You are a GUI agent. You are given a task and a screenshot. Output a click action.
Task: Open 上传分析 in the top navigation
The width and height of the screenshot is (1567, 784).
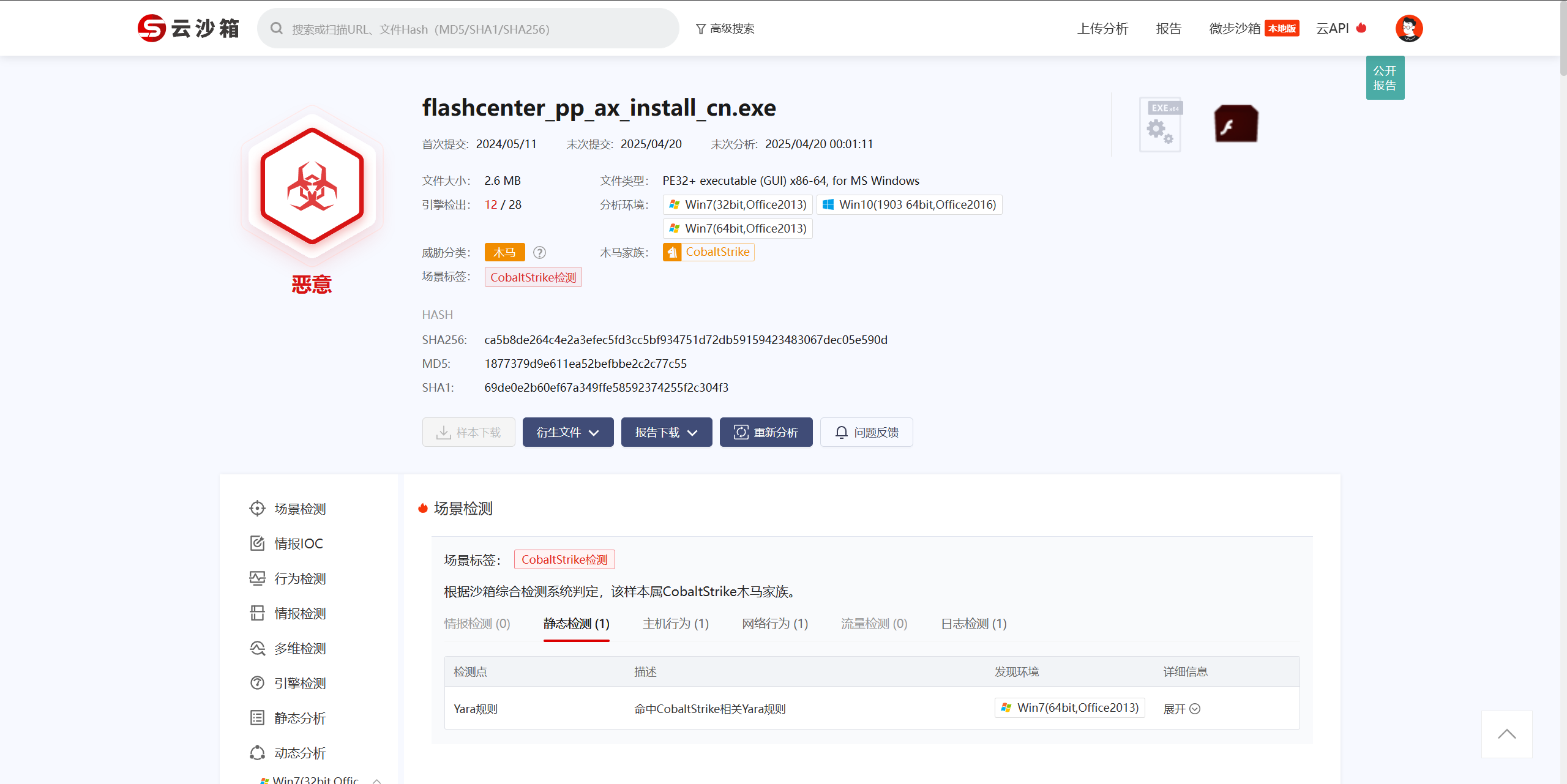[1102, 28]
